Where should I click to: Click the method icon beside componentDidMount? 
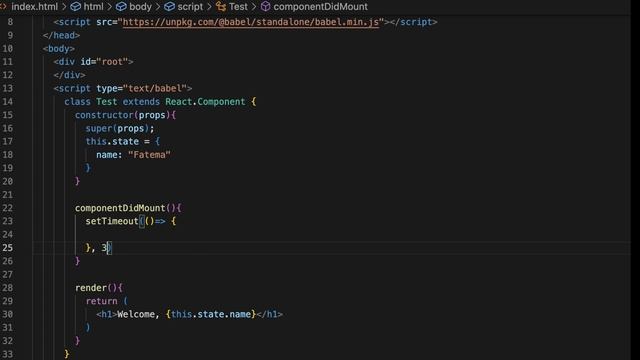[266, 7]
